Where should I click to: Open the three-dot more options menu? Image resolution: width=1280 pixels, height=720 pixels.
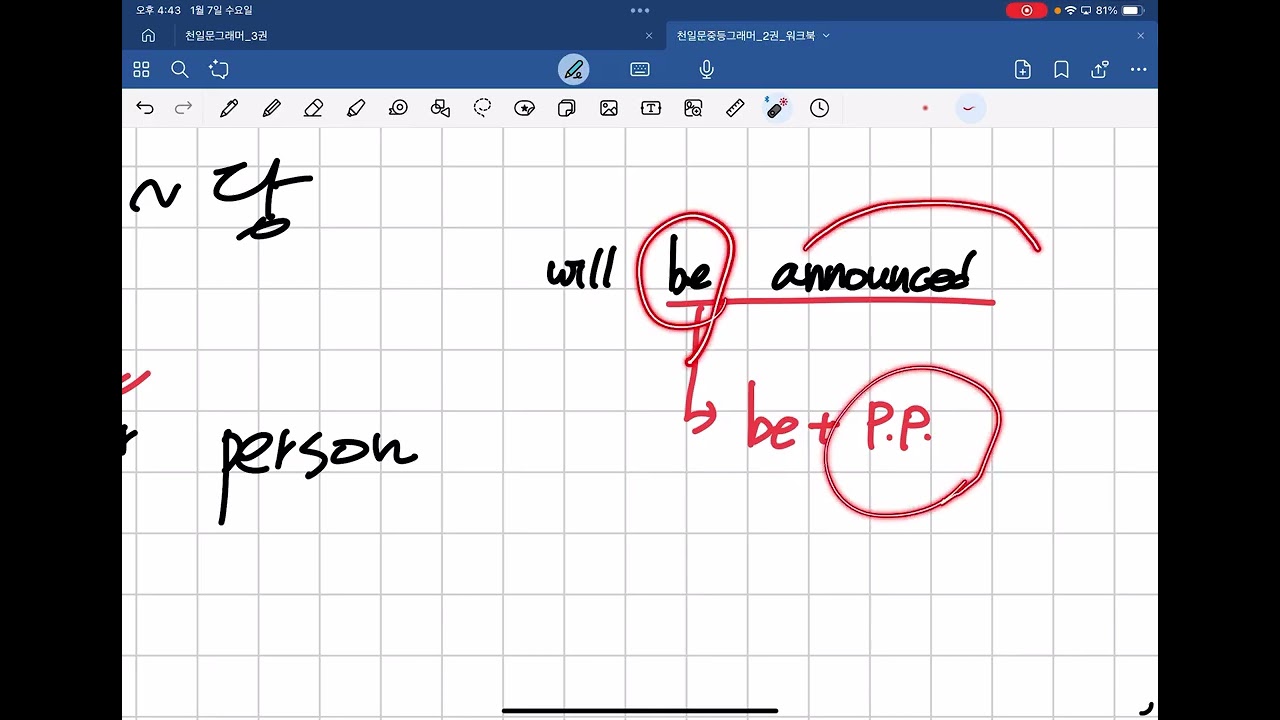coord(1138,70)
